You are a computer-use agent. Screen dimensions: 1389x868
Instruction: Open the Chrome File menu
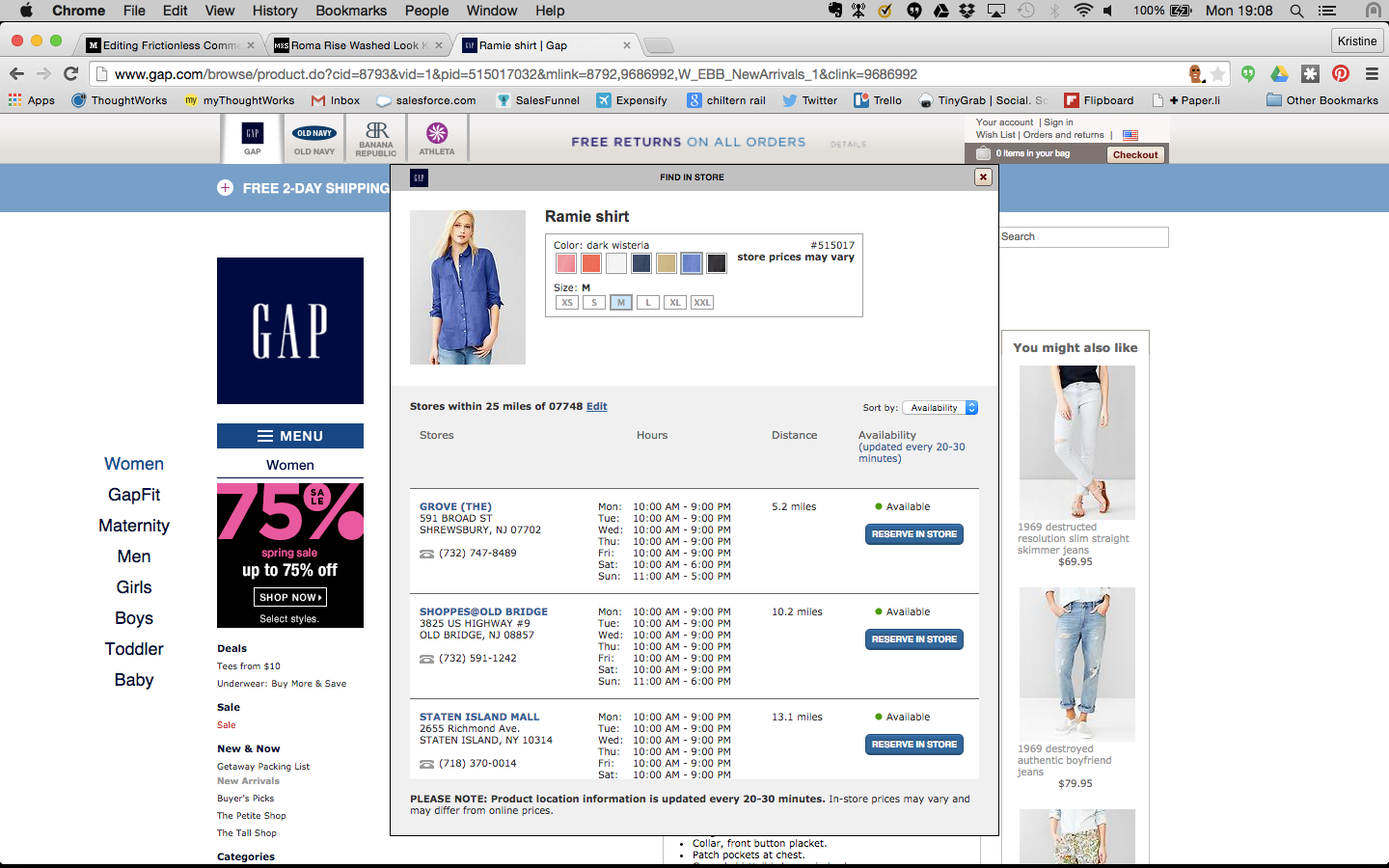pos(134,11)
